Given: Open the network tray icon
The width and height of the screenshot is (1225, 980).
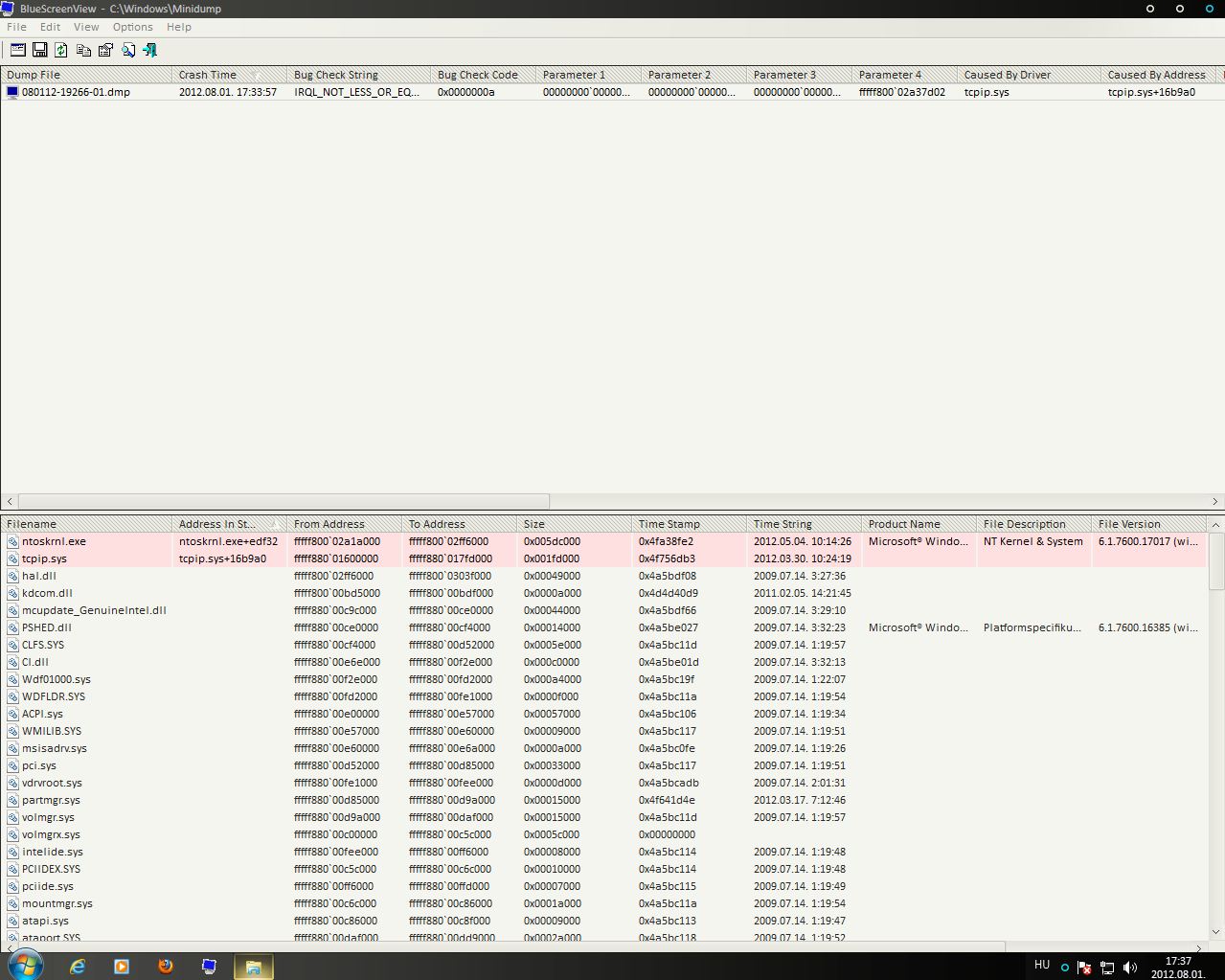Looking at the screenshot, I should [1107, 967].
